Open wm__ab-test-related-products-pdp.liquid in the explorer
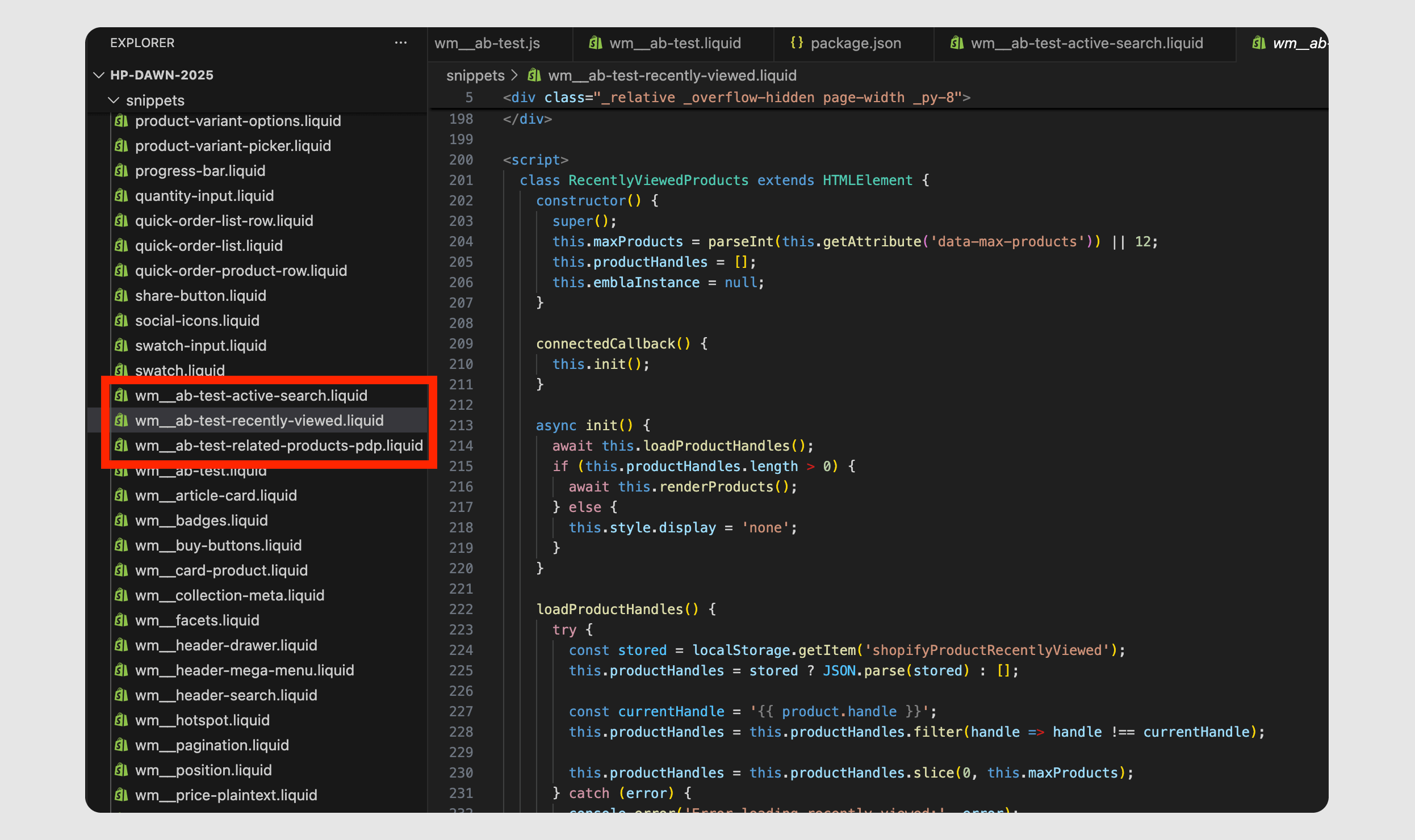 (279, 446)
